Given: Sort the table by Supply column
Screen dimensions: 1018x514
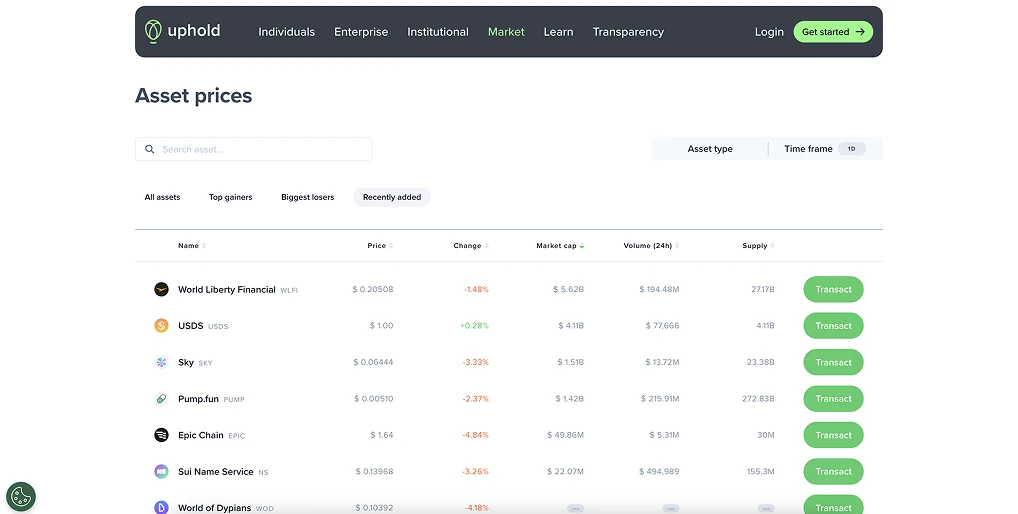Looking at the screenshot, I should pos(758,246).
